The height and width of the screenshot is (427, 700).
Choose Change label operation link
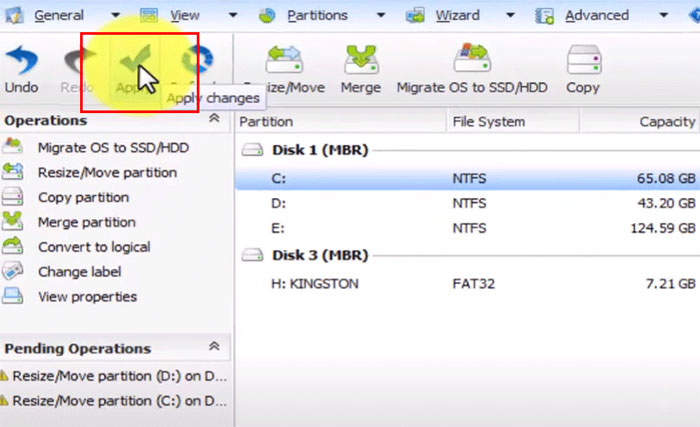(x=79, y=272)
